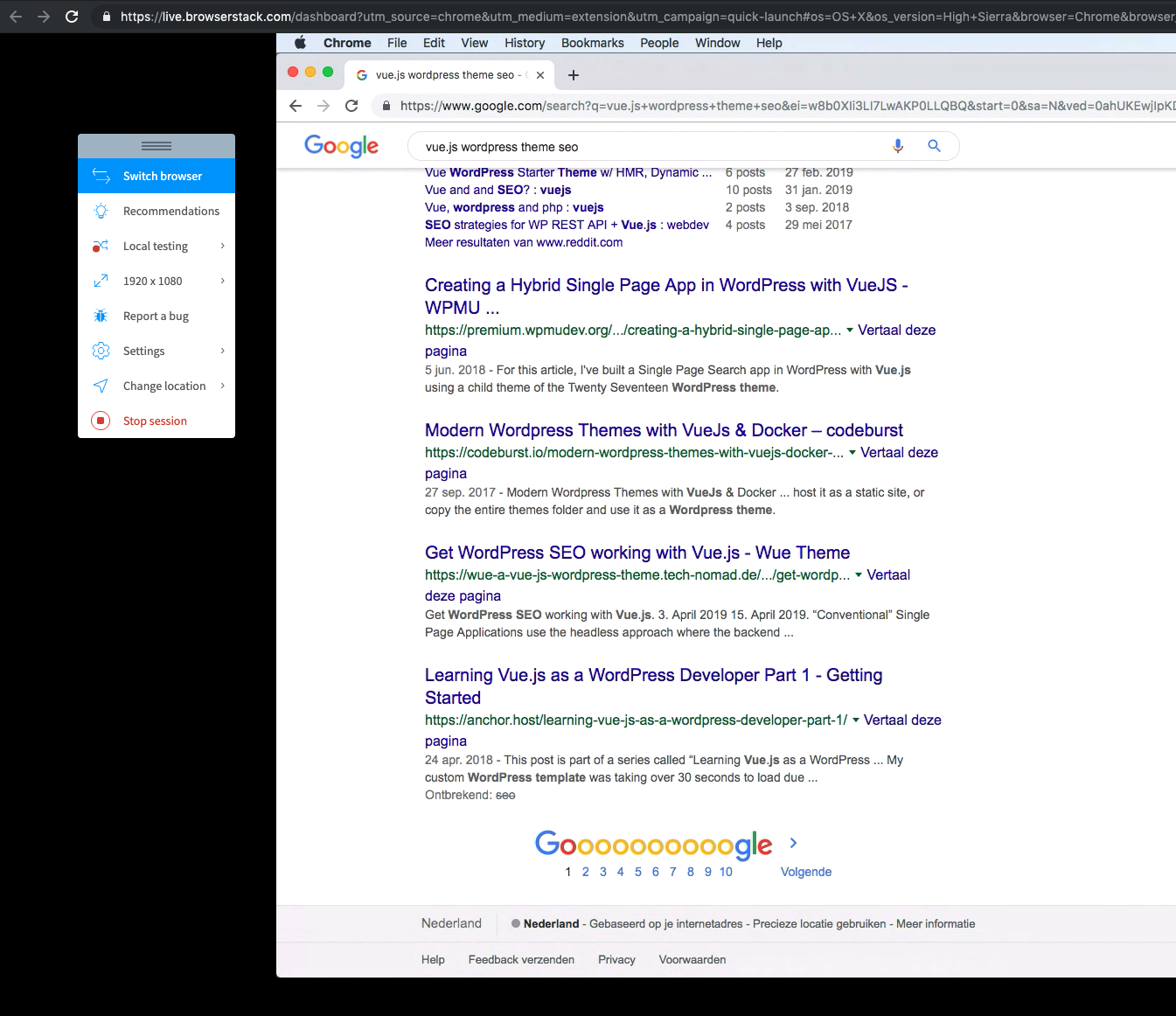Viewport: 1176px width, 1016px height.
Task: Click the next page chevron beside Gooooogle
Action: [x=793, y=843]
